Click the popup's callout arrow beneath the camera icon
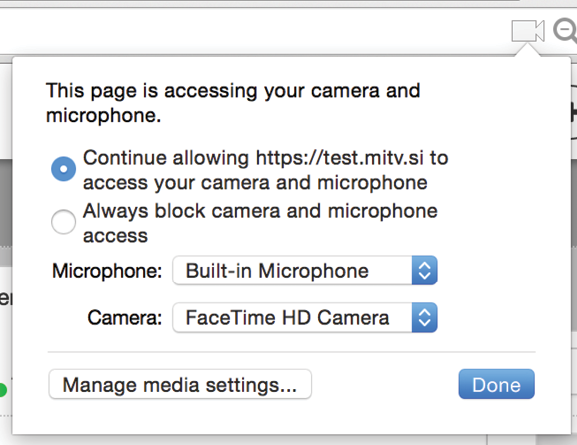The height and width of the screenshot is (445, 577). (x=528, y=50)
